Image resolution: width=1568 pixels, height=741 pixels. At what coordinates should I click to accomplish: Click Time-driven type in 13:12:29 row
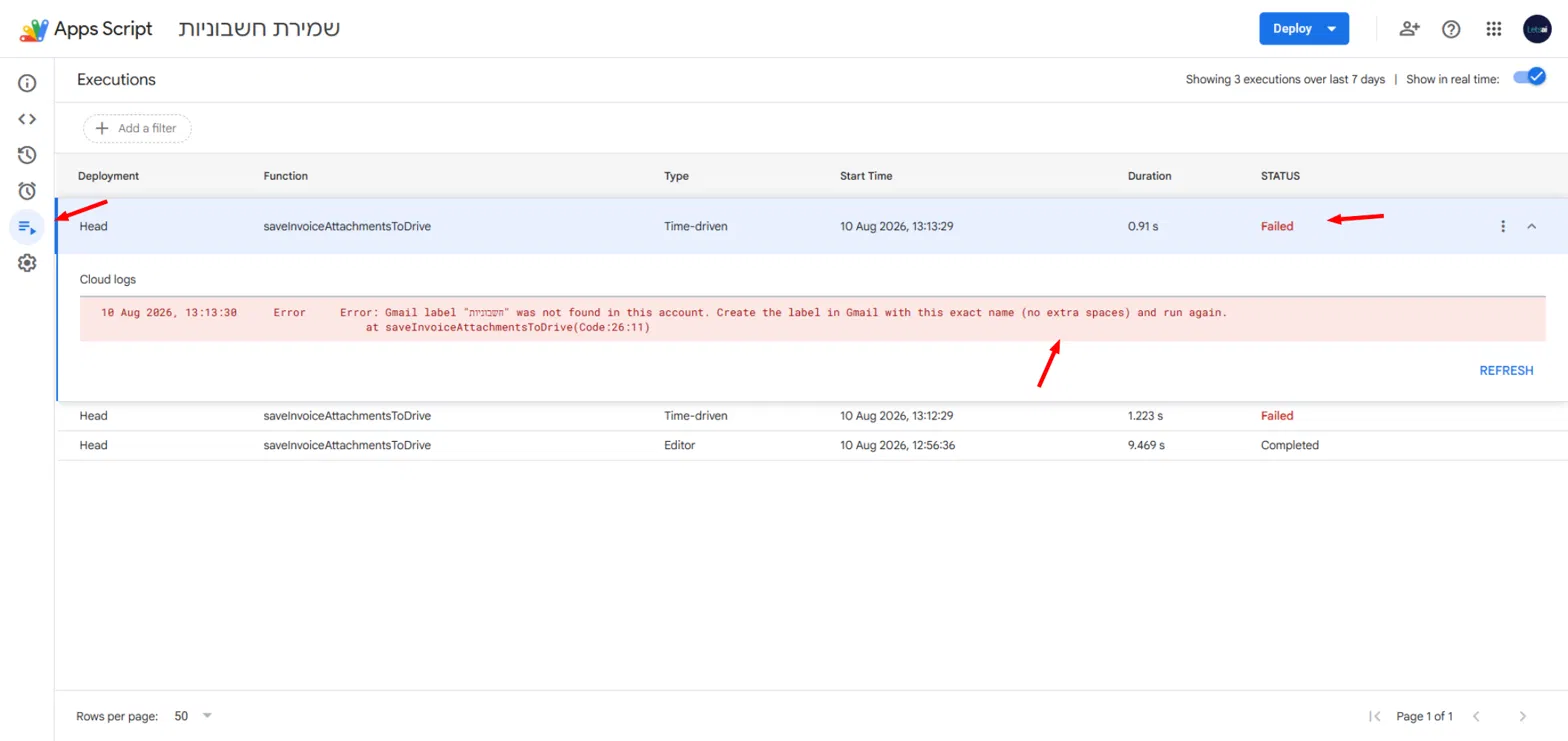point(696,416)
